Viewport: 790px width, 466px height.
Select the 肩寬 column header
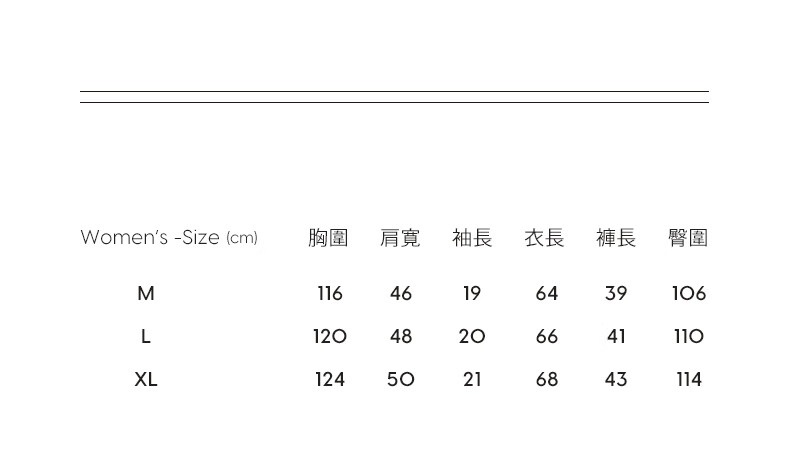tap(400, 238)
